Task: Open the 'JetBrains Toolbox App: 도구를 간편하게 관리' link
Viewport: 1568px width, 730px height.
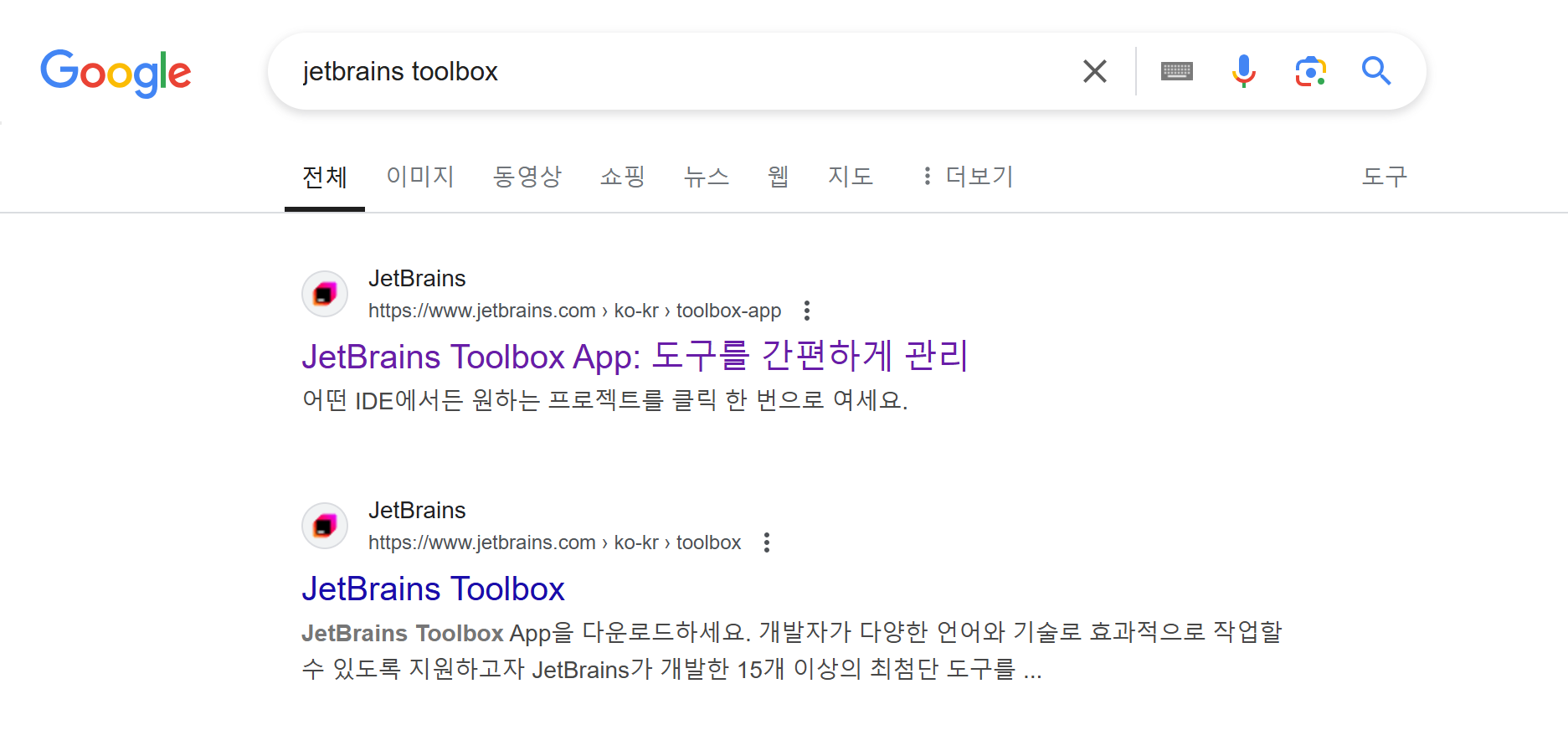Action: 635,356
